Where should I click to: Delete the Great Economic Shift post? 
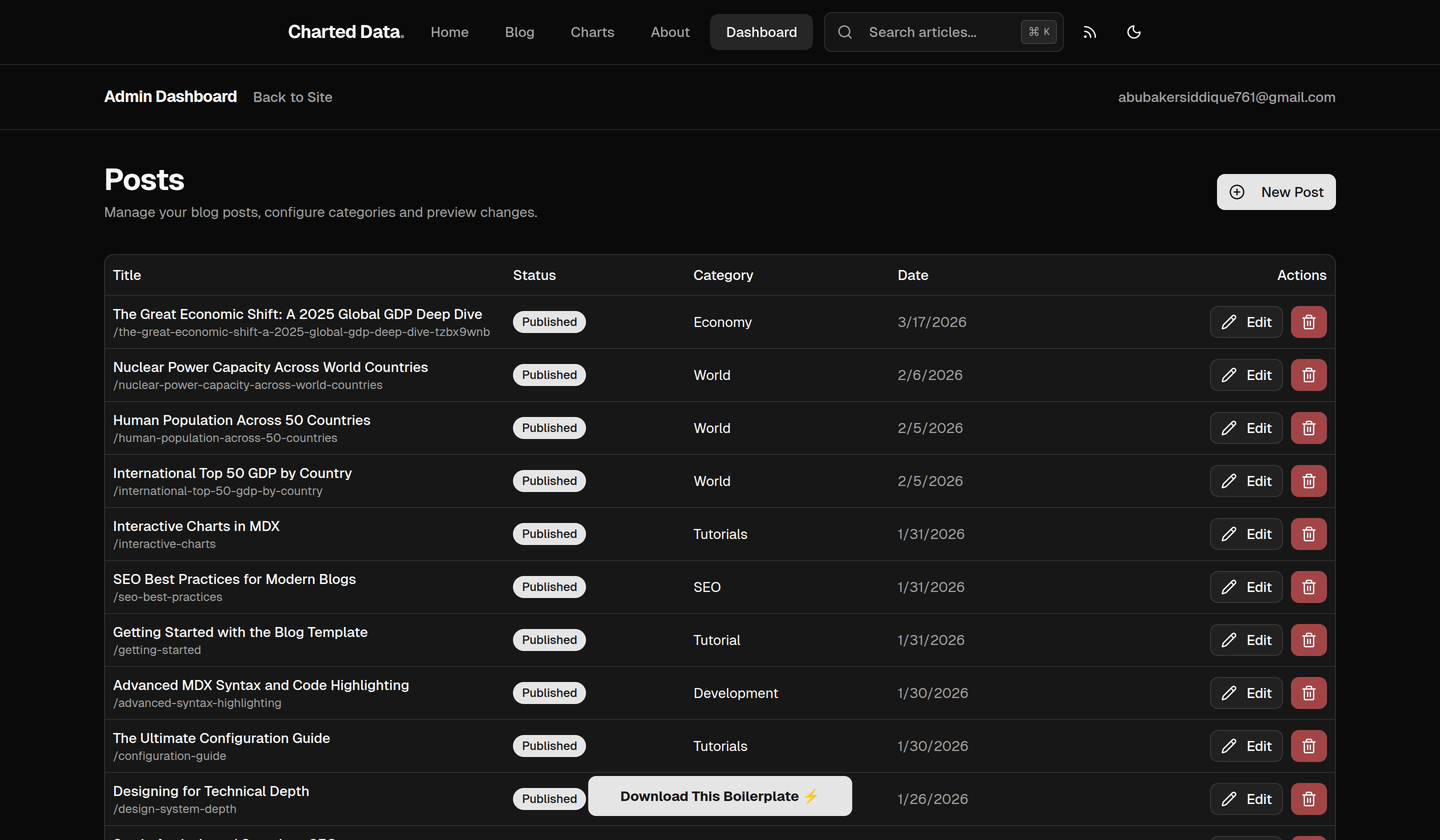(1308, 321)
